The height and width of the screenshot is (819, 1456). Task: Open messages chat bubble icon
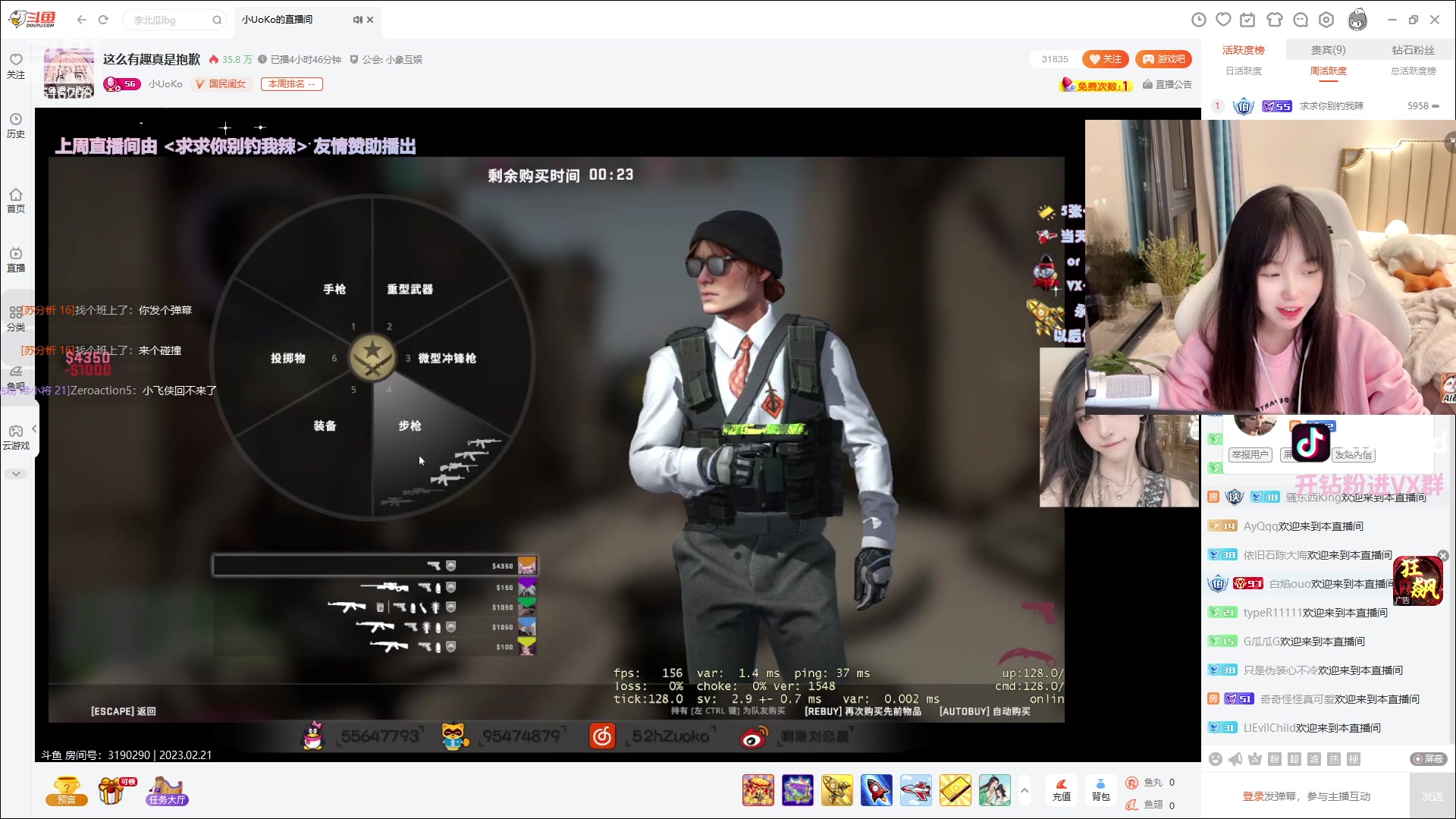click(1301, 20)
